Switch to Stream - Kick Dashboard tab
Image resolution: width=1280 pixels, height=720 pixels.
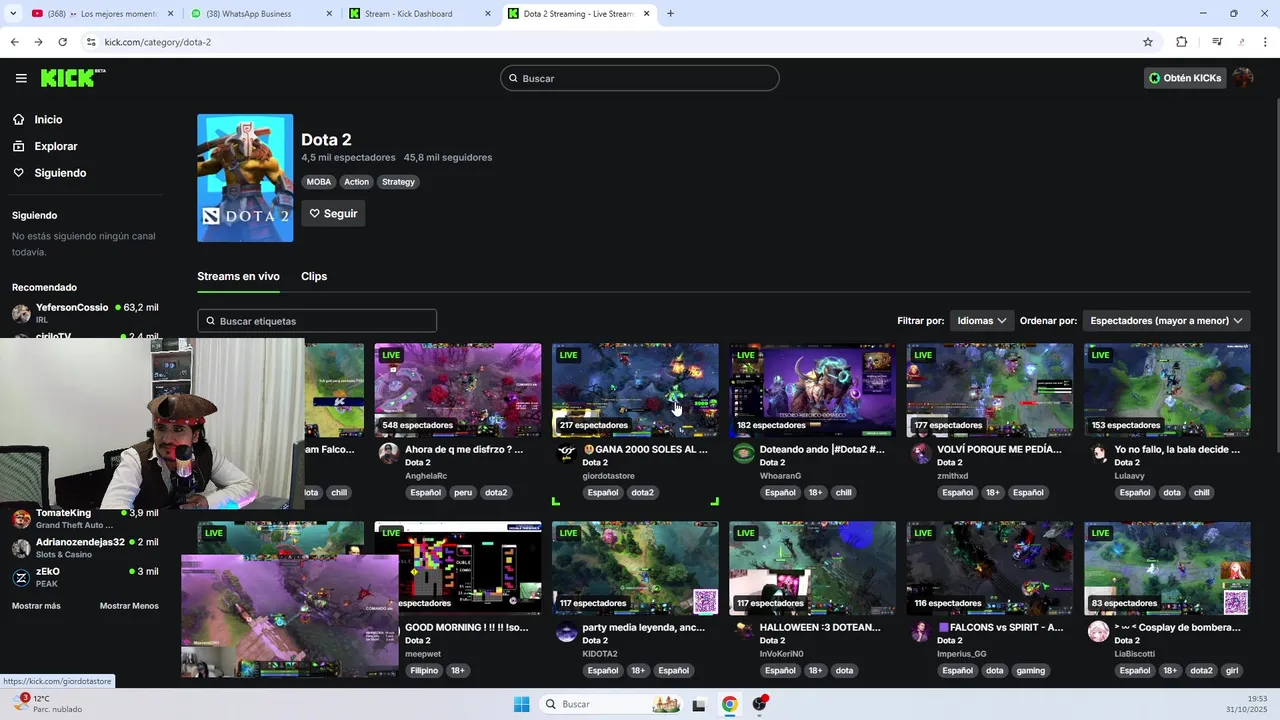420,14
